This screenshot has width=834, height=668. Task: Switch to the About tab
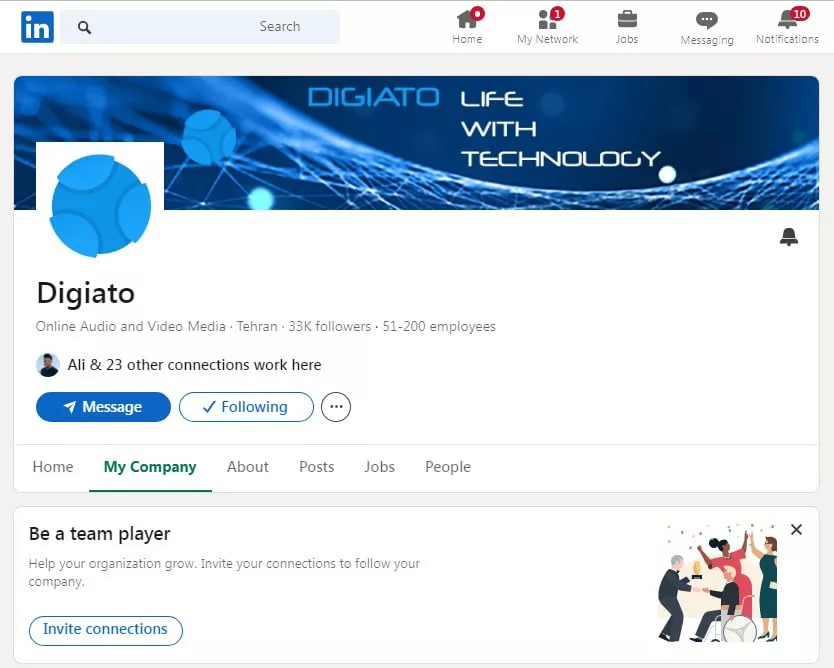click(248, 467)
